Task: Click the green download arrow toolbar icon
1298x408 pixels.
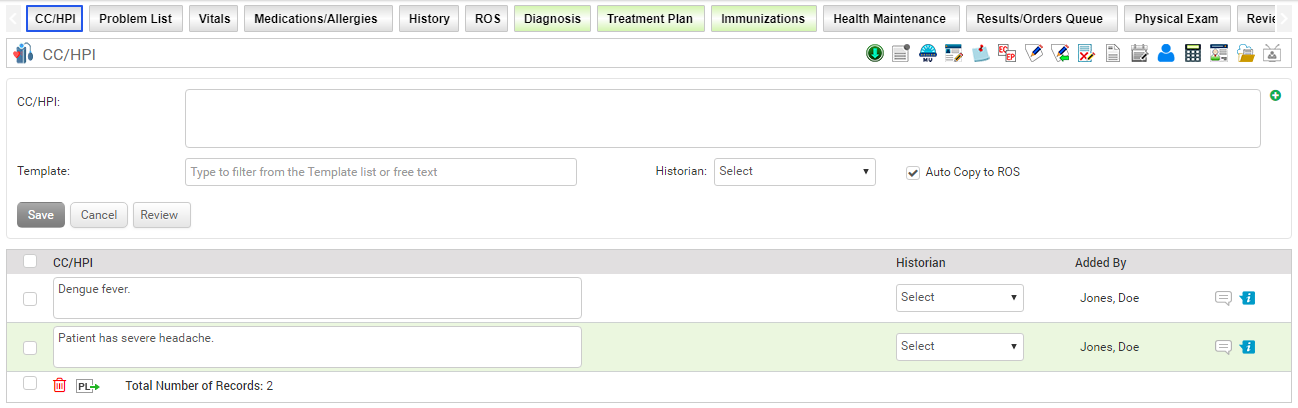Action: pyautogui.click(x=874, y=54)
